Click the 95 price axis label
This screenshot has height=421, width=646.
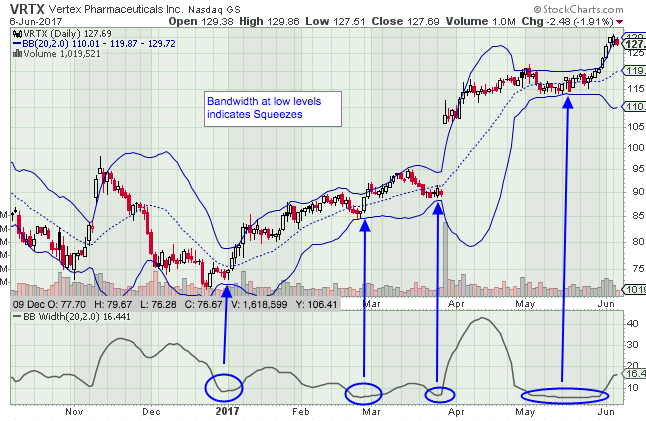pos(639,169)
